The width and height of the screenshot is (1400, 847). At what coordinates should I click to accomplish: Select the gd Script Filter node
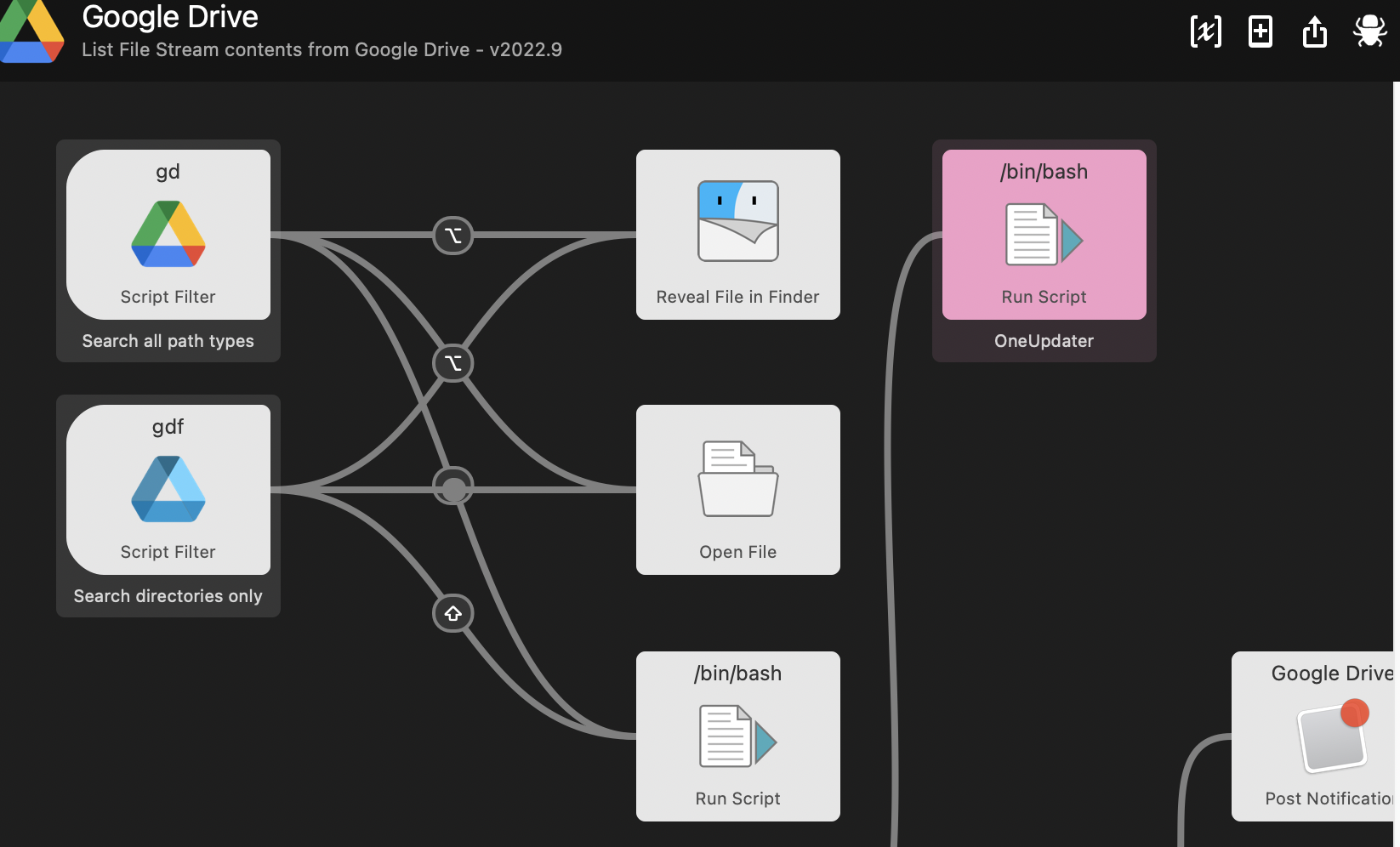(168, 235)
